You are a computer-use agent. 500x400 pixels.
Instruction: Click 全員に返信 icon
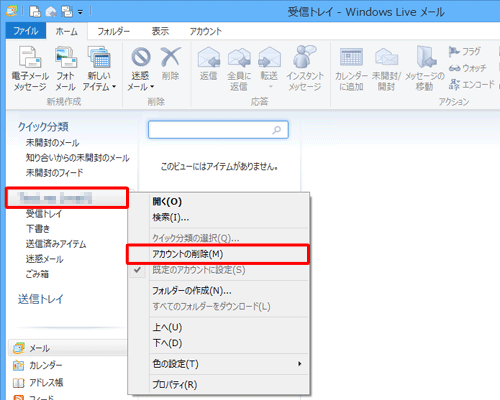pos(239,57)
